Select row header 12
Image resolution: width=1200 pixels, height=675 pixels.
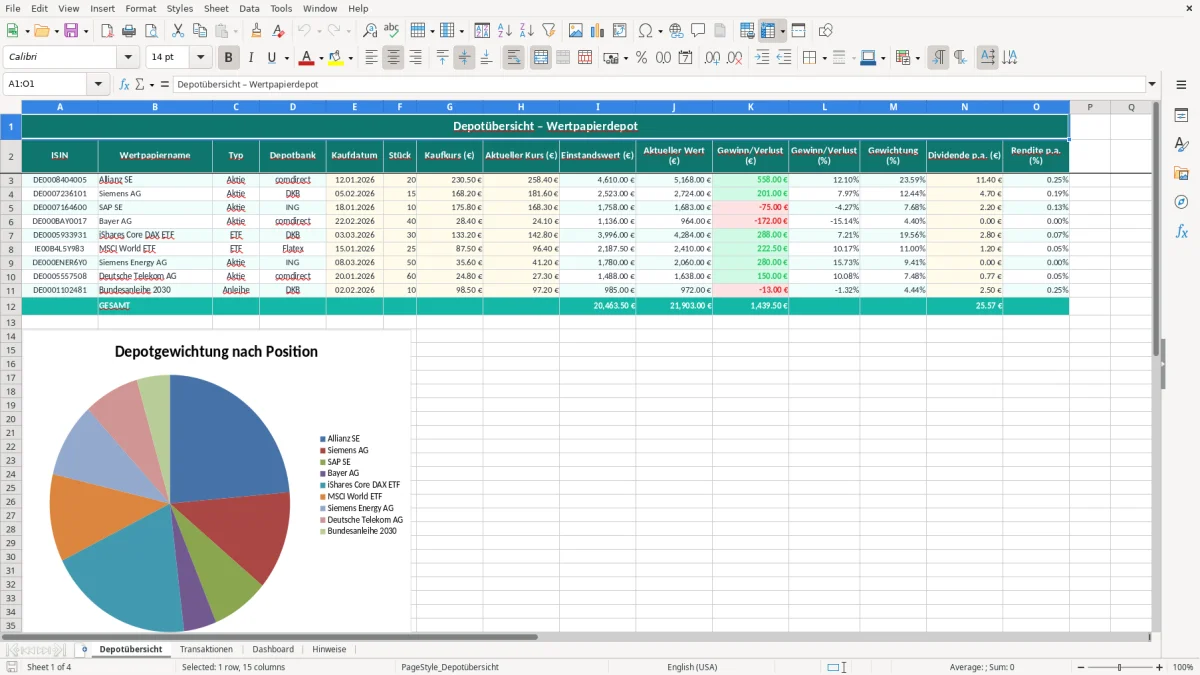pos(11,305)
